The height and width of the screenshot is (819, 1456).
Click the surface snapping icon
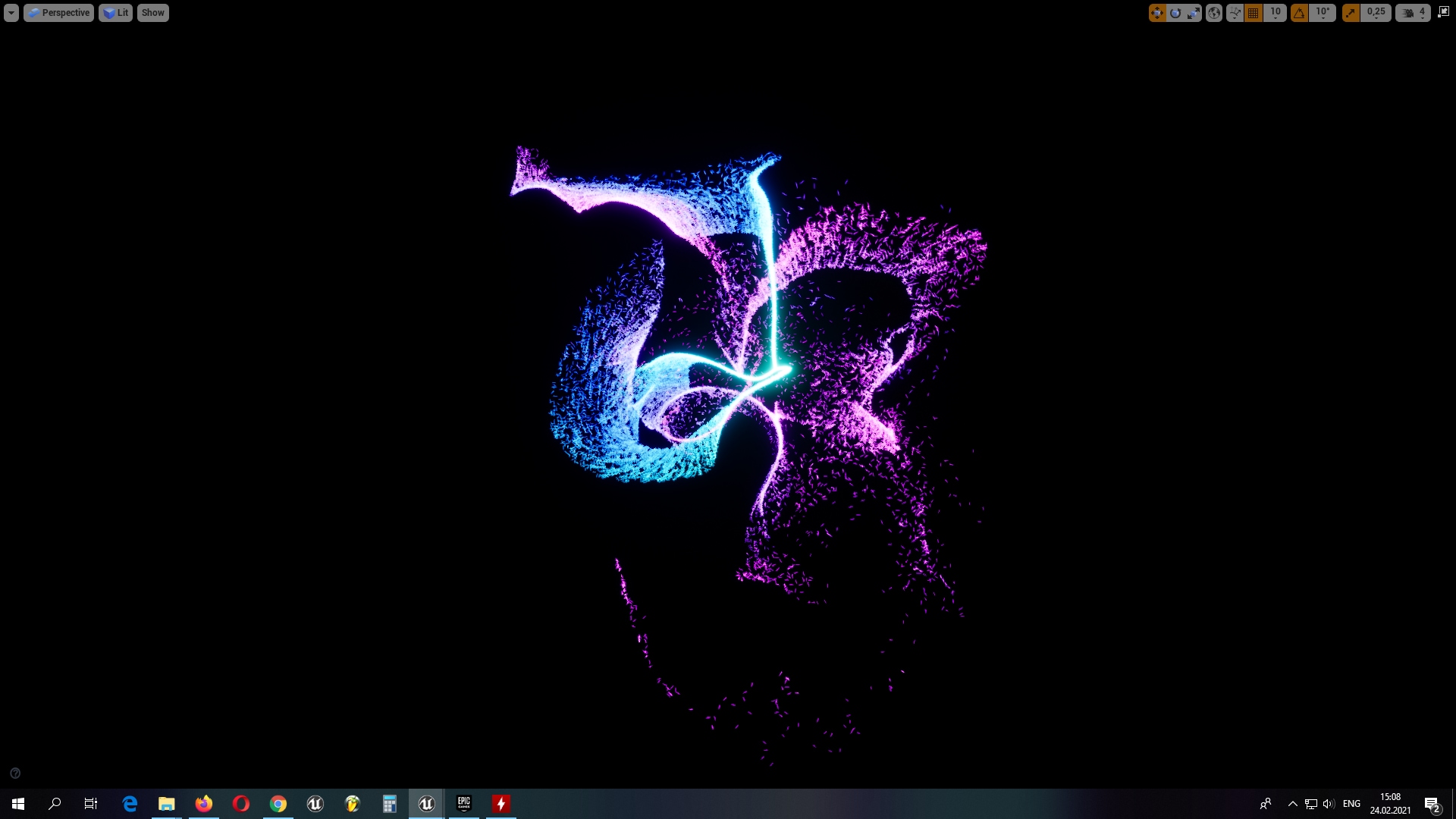pyautogui.click(x=1235, y=13)
